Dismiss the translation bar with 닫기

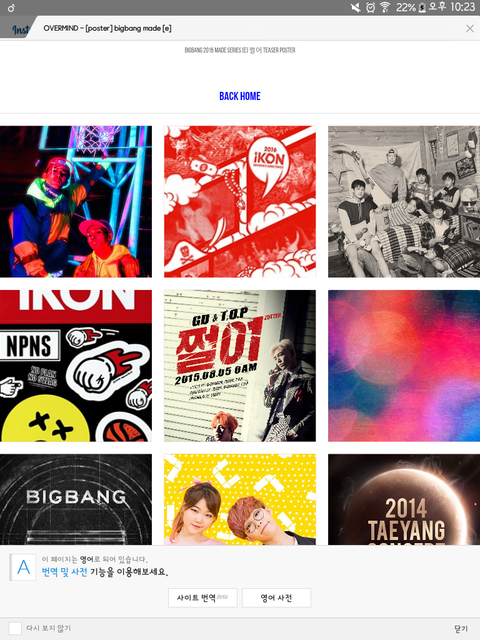tap(461, 629)
